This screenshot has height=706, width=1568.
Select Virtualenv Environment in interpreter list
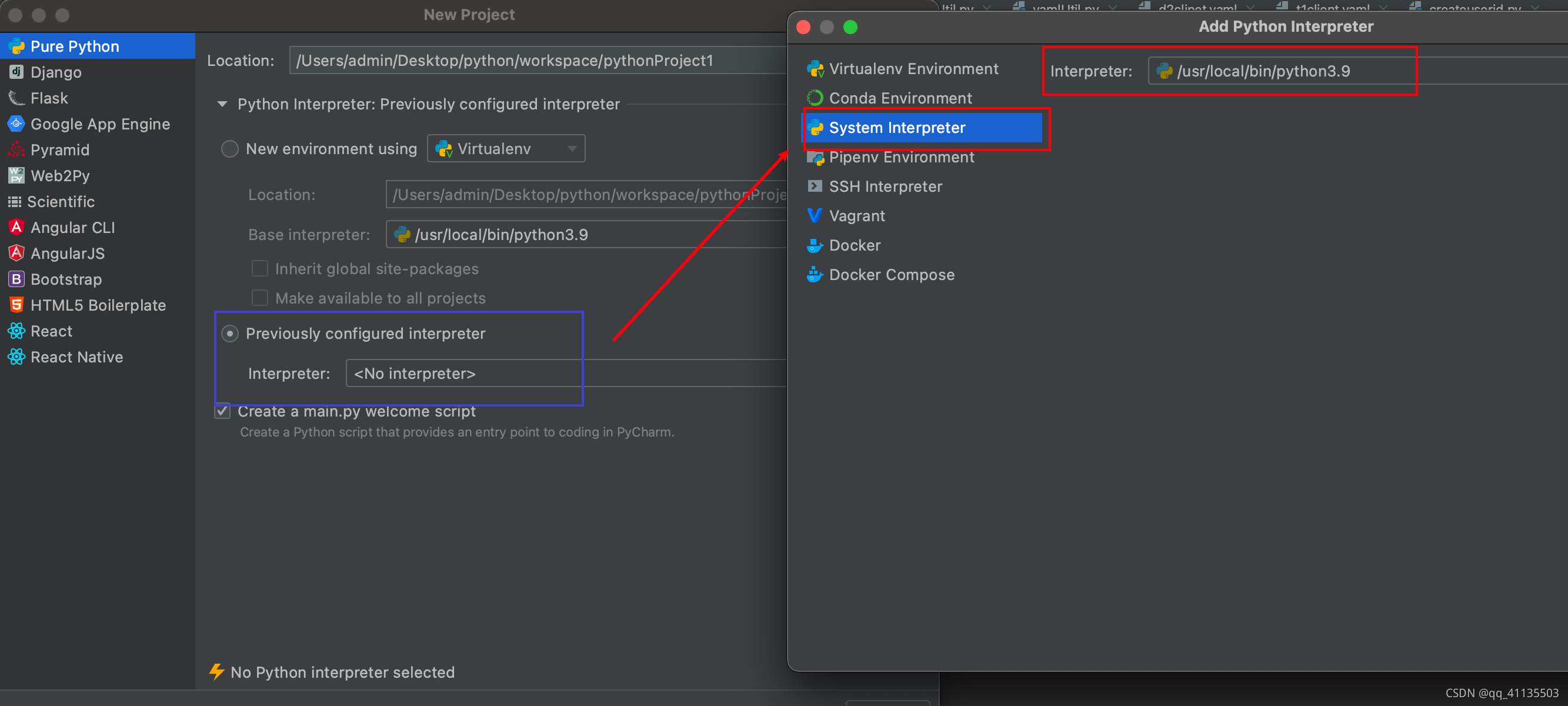[x=913, y=69]
